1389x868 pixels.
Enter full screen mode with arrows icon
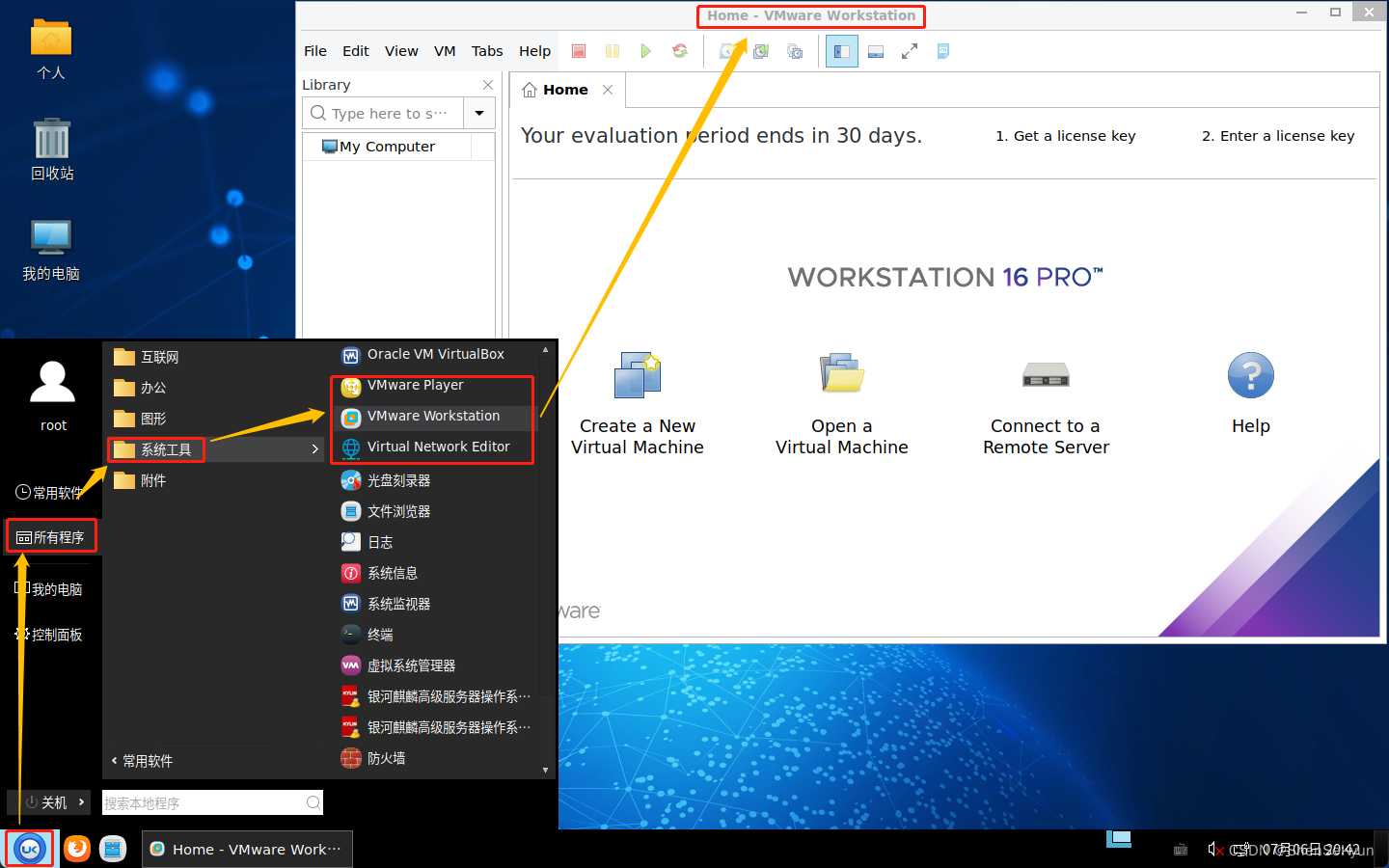tap(910, 51)
